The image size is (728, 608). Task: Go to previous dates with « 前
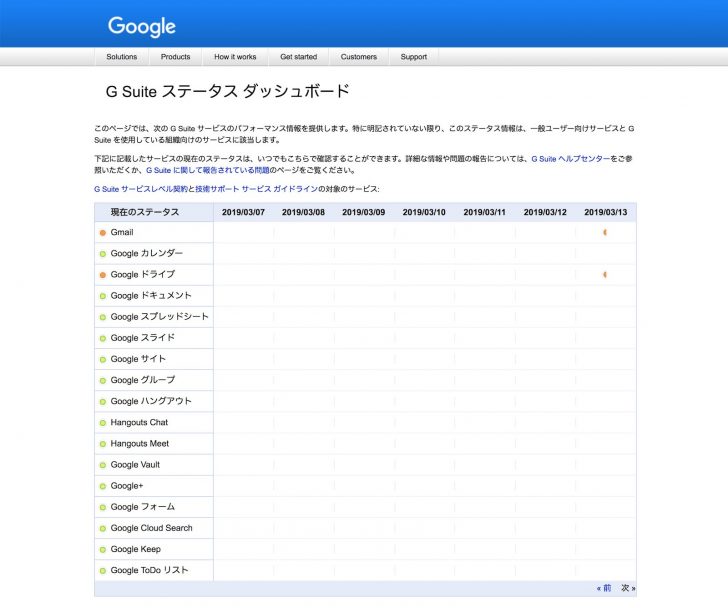[x=604, y=588]
